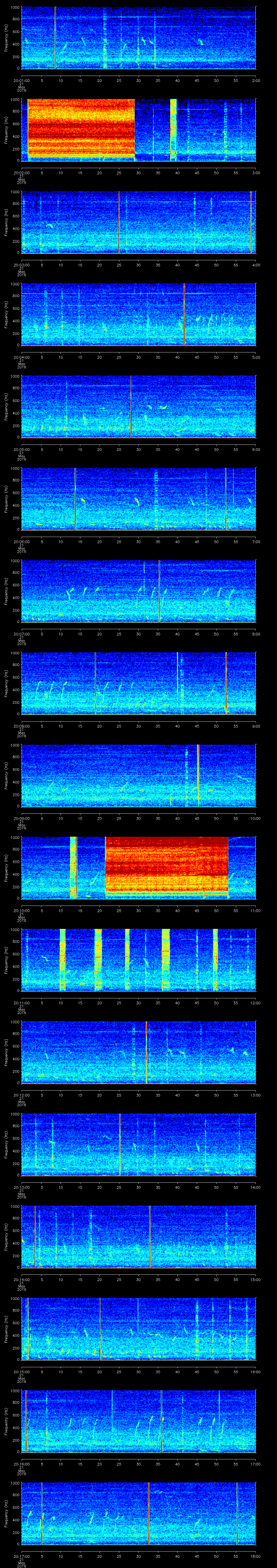The height and width of the screenshot is (1568, 277).
Task: Select the spectrogram panel labeled 20:15:00
Action: (x=139, y=1329)
